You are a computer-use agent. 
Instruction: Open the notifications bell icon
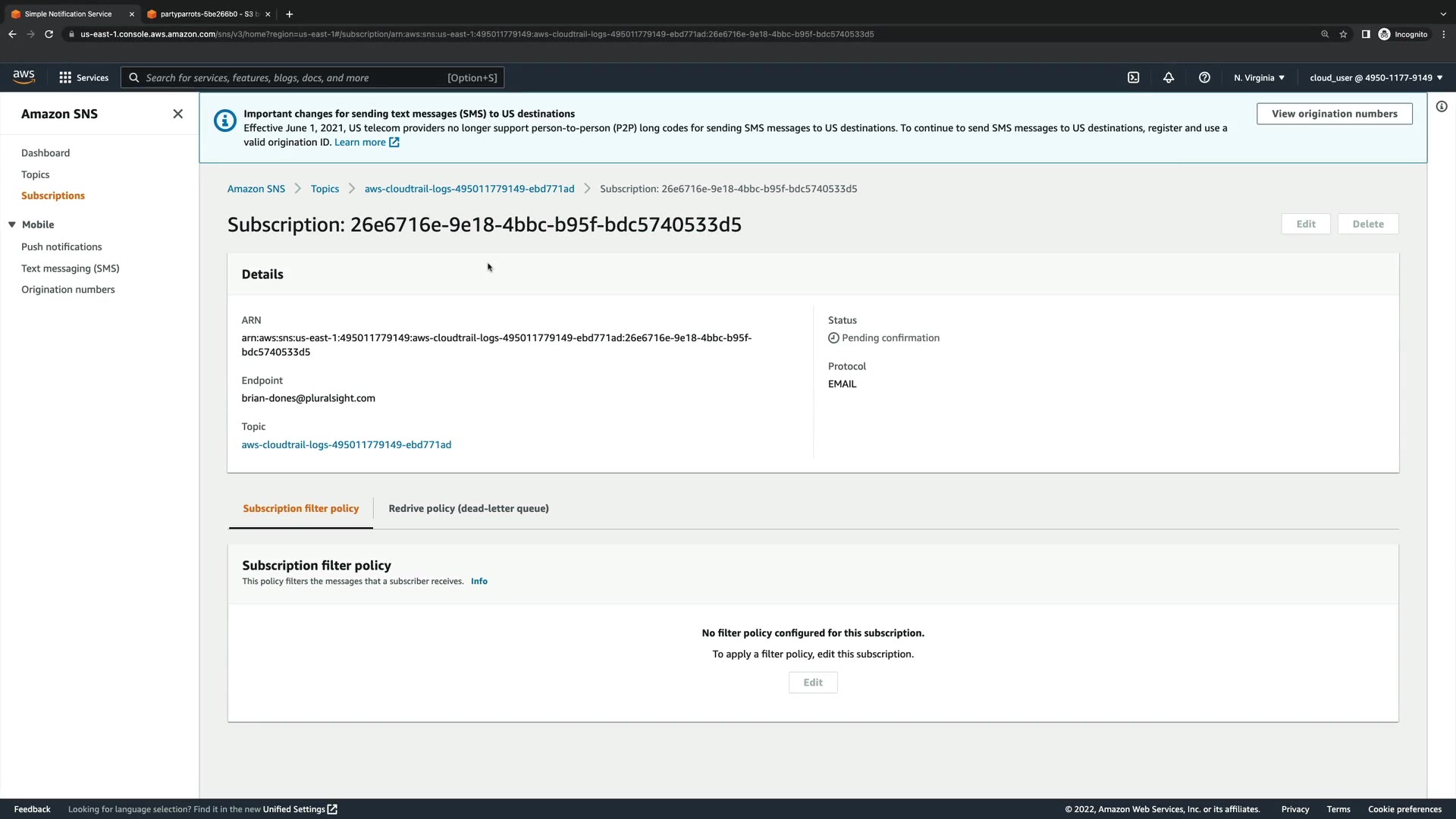click(x=1169, y=77)
